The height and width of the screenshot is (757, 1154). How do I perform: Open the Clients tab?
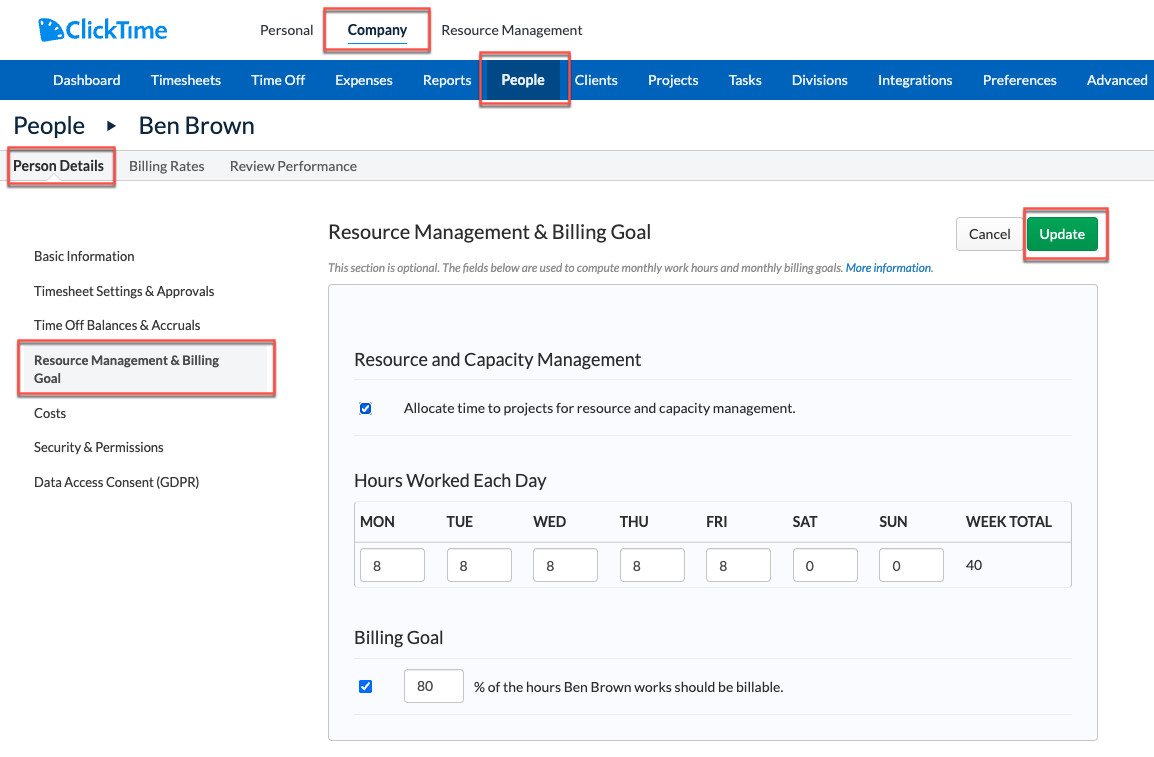[596, 80]
